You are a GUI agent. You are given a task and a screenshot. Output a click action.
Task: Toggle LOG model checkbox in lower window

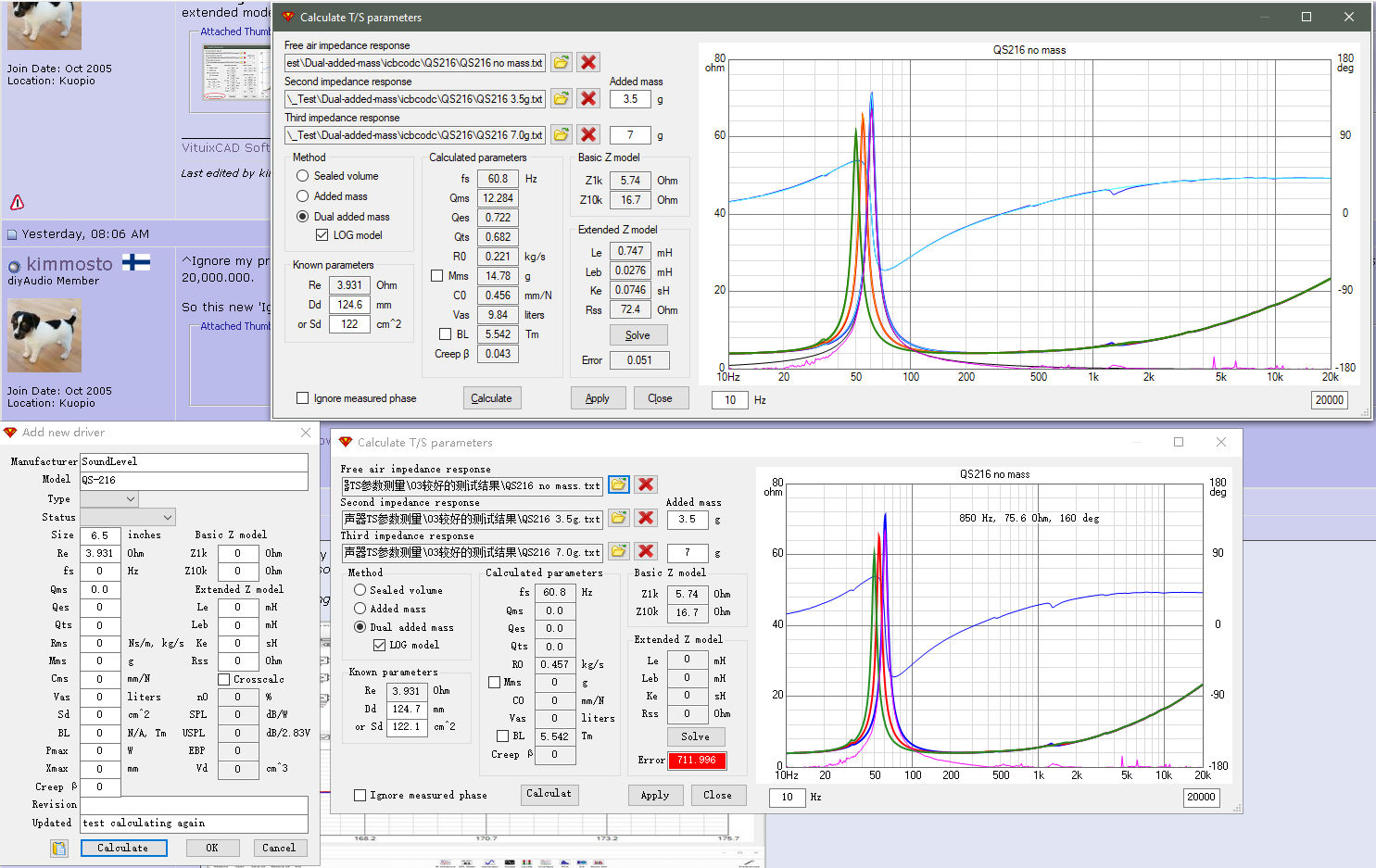(x=379, y=645)
